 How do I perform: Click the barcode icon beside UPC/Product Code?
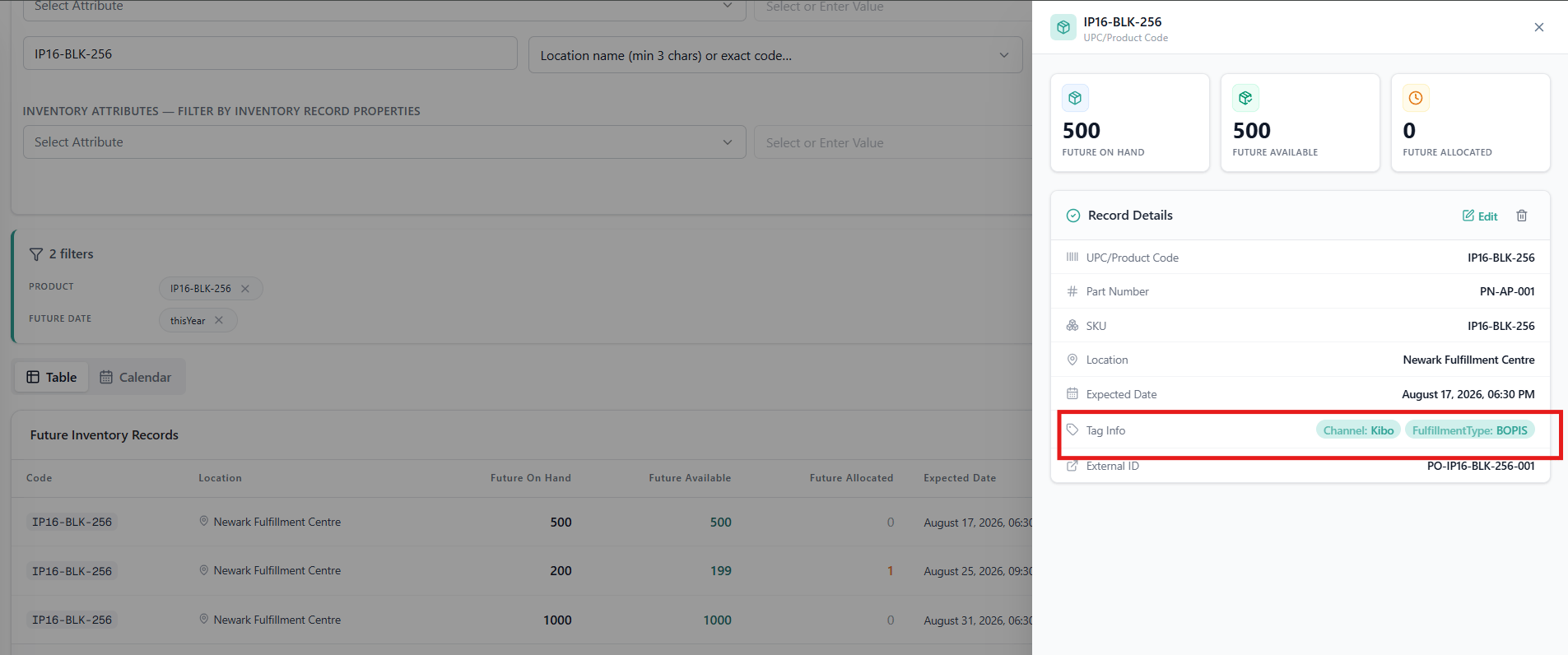pos(1072,257)
